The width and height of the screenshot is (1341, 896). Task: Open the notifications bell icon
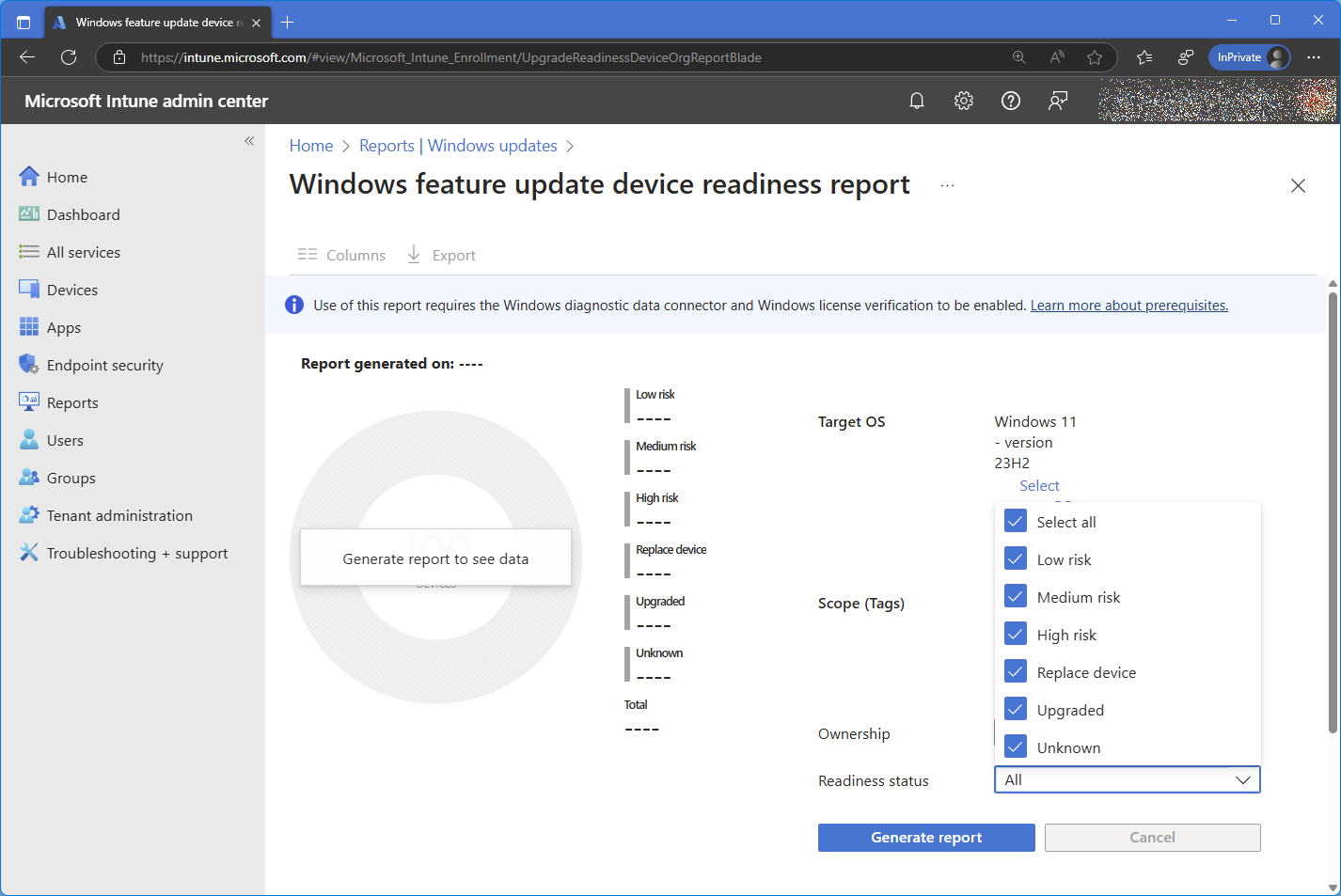917,101
